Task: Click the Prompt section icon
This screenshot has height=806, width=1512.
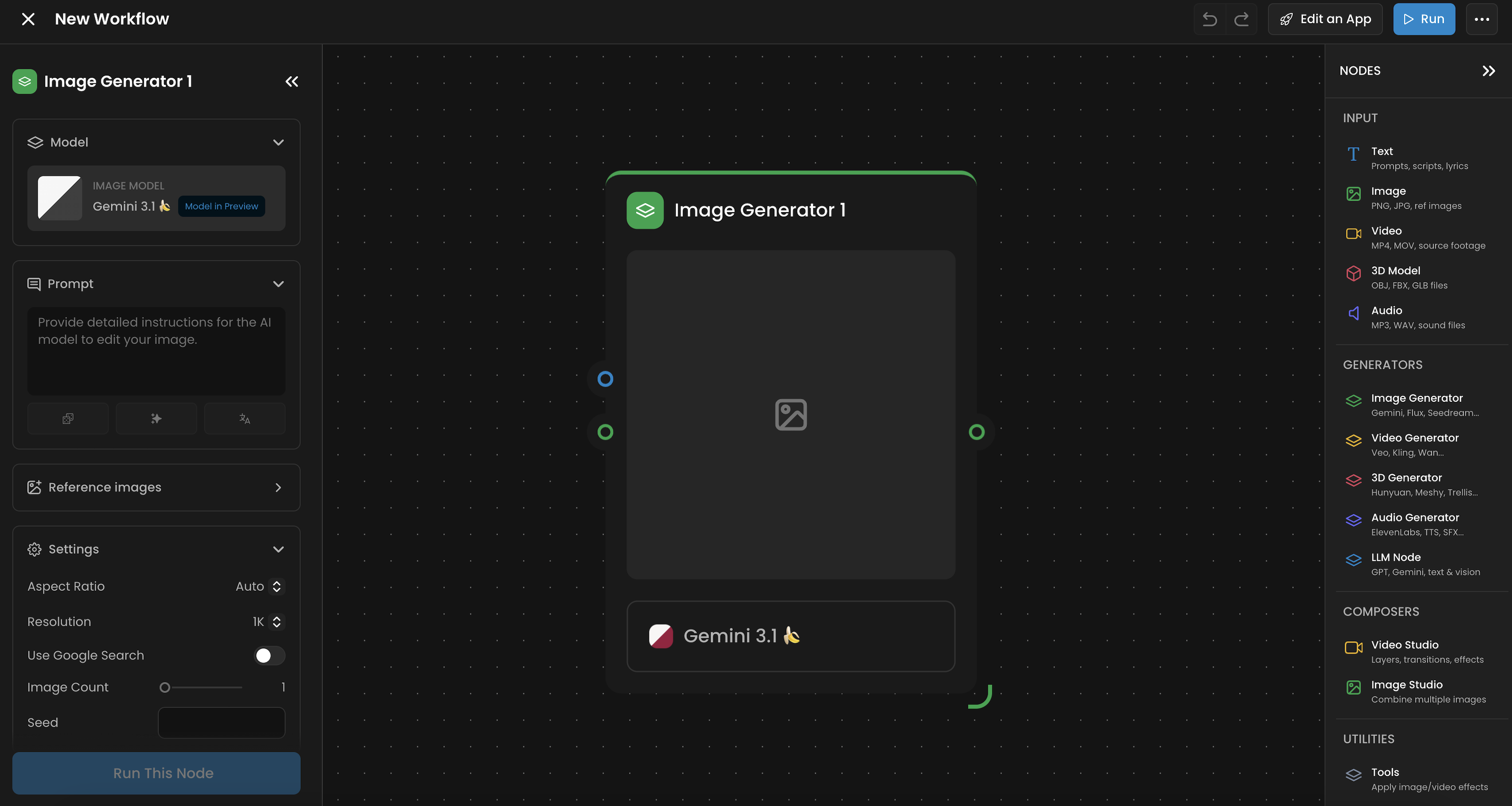Action: 34,284
